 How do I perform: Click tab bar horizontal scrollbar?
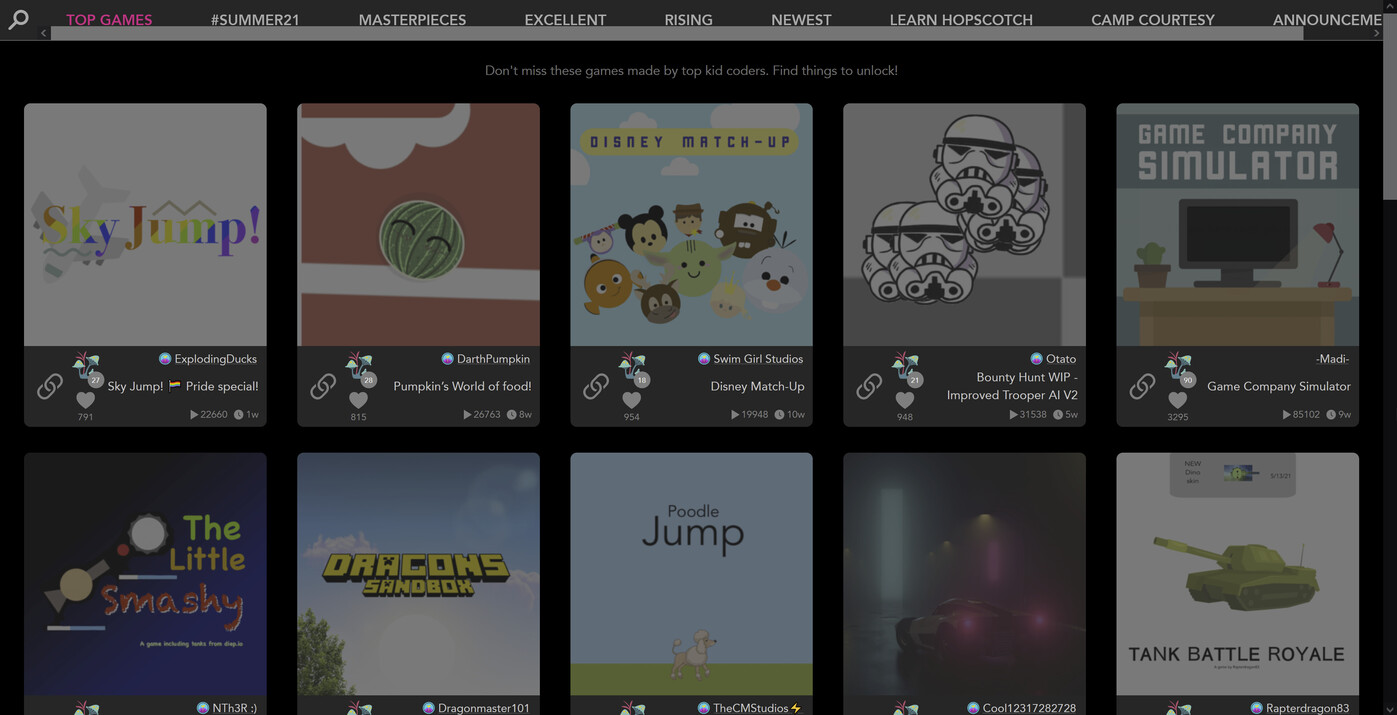pos(677,33)
